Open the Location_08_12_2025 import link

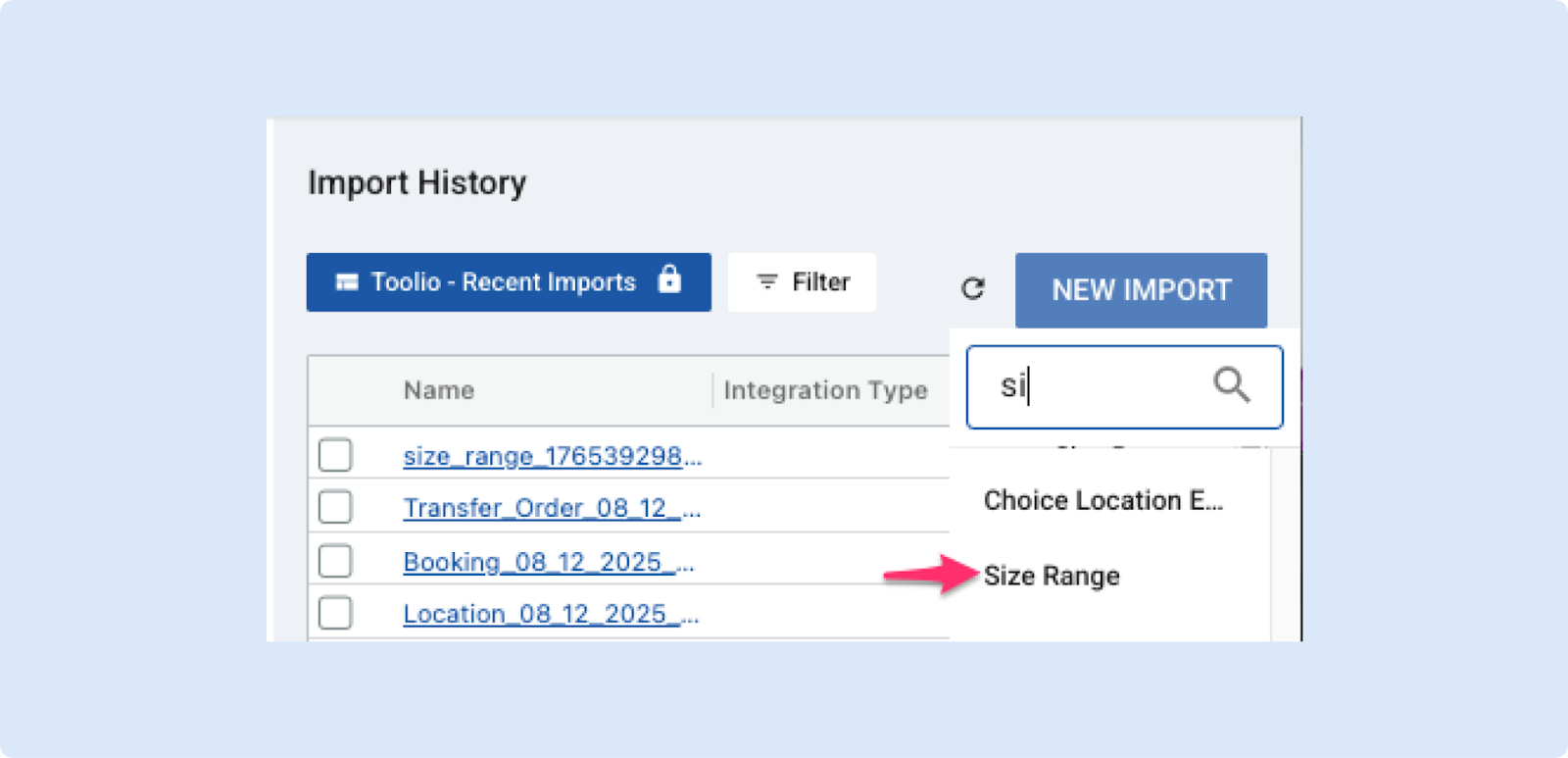(x=551, y=614)
